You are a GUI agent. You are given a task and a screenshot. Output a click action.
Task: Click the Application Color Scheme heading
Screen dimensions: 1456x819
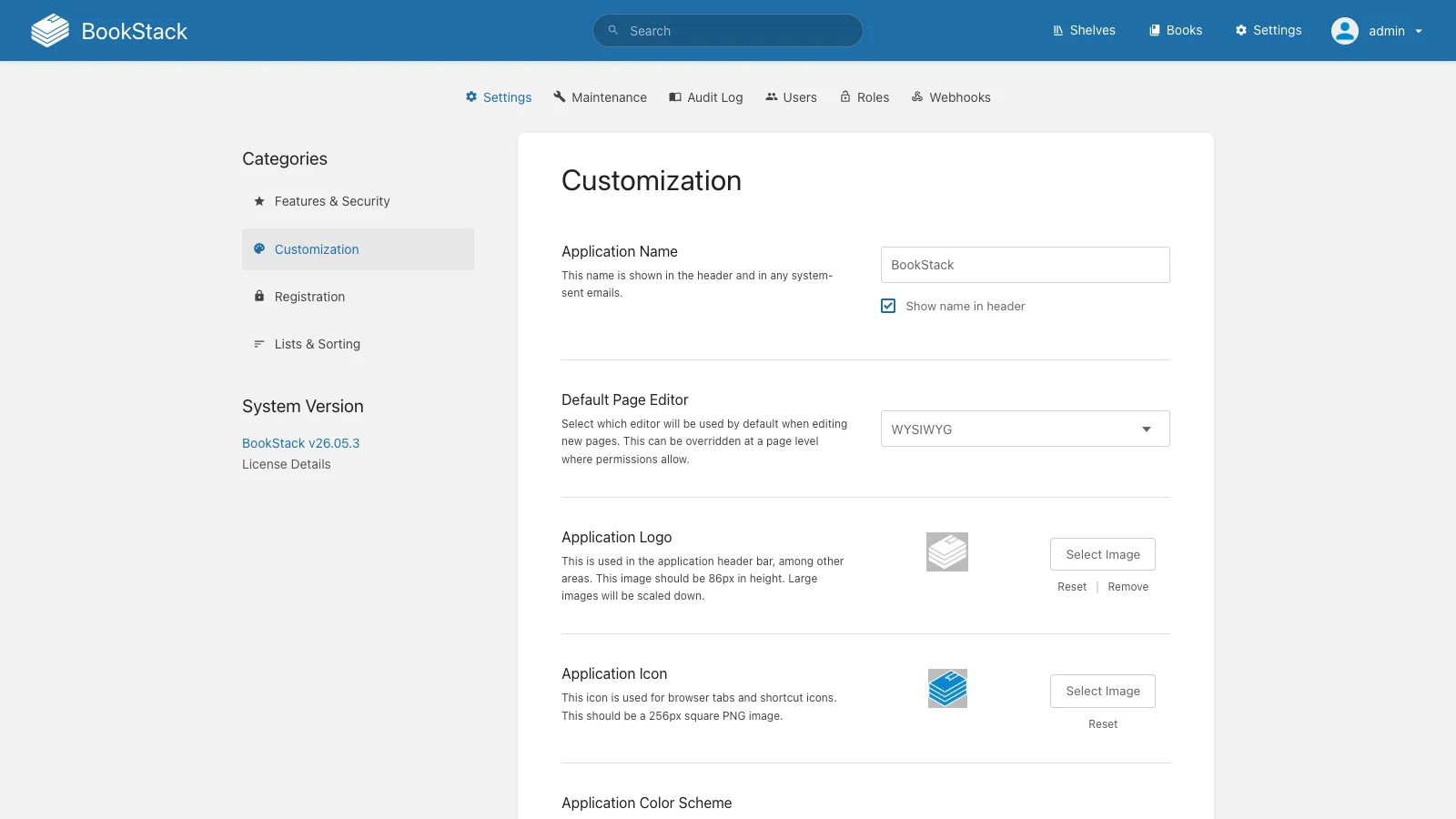click(647, 803)
